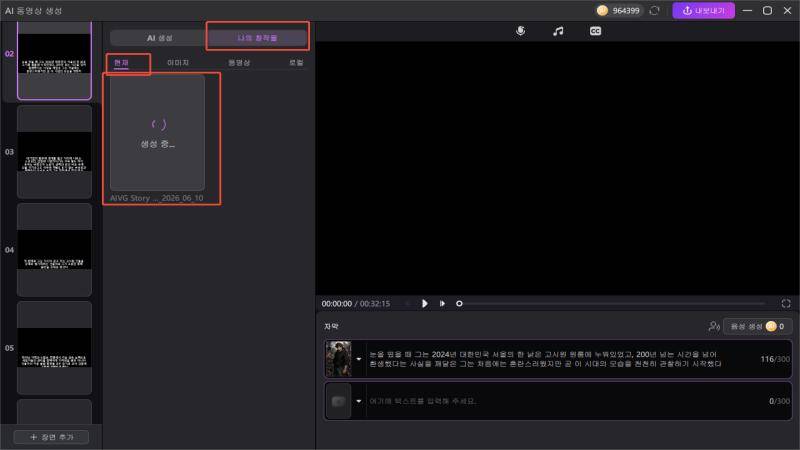Switch to the My Creations tab
Viewport: 800px width, 450px height.
click(x=257, y=38)
